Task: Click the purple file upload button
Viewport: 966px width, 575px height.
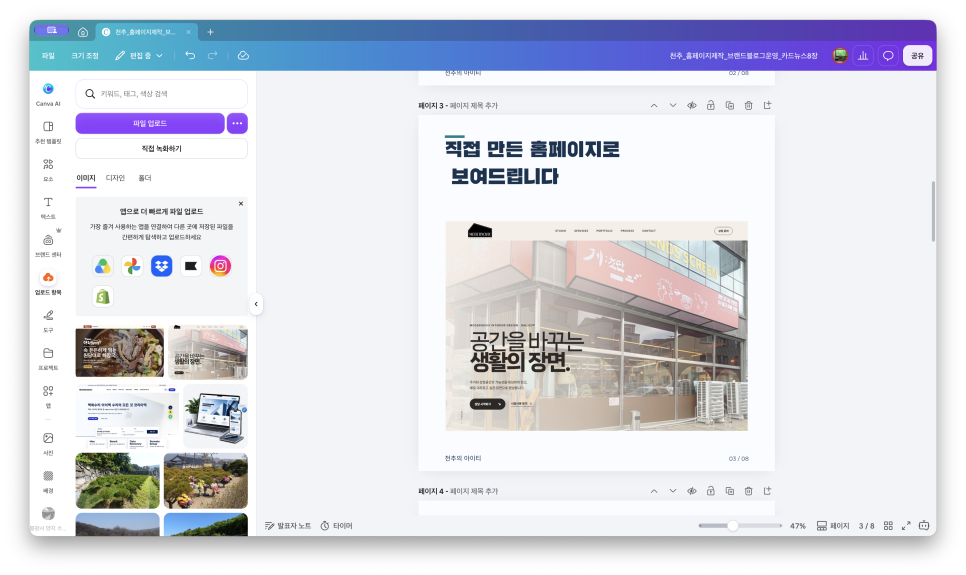Action: (x=150, y=123)
